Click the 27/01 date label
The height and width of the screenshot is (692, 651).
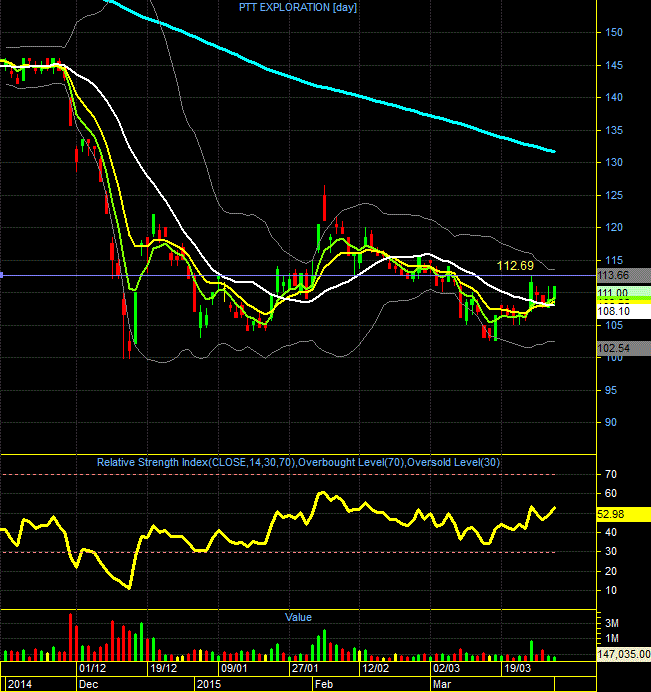click(305, 668)
